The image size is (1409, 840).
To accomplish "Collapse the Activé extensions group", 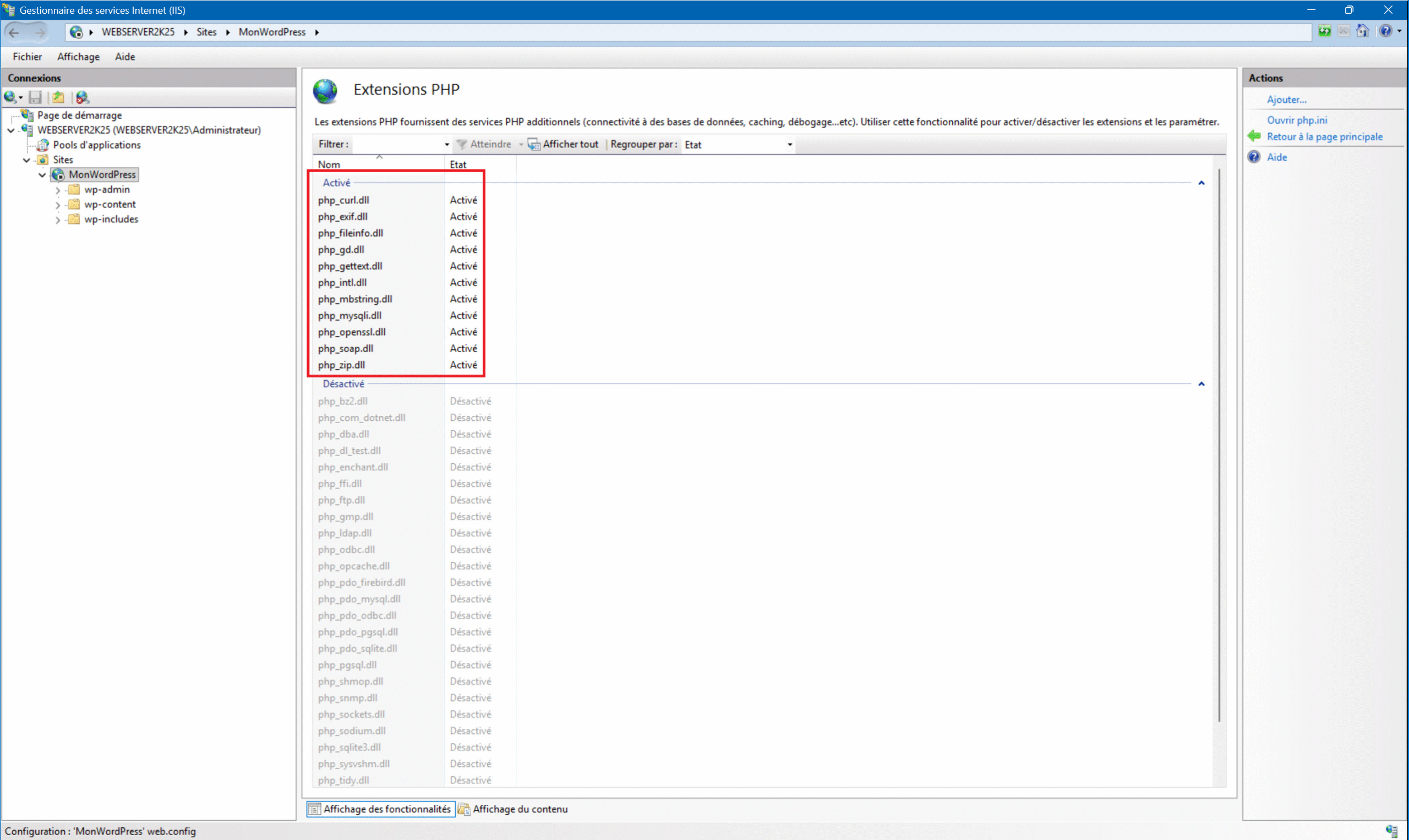I will (x=1201, y=183).
